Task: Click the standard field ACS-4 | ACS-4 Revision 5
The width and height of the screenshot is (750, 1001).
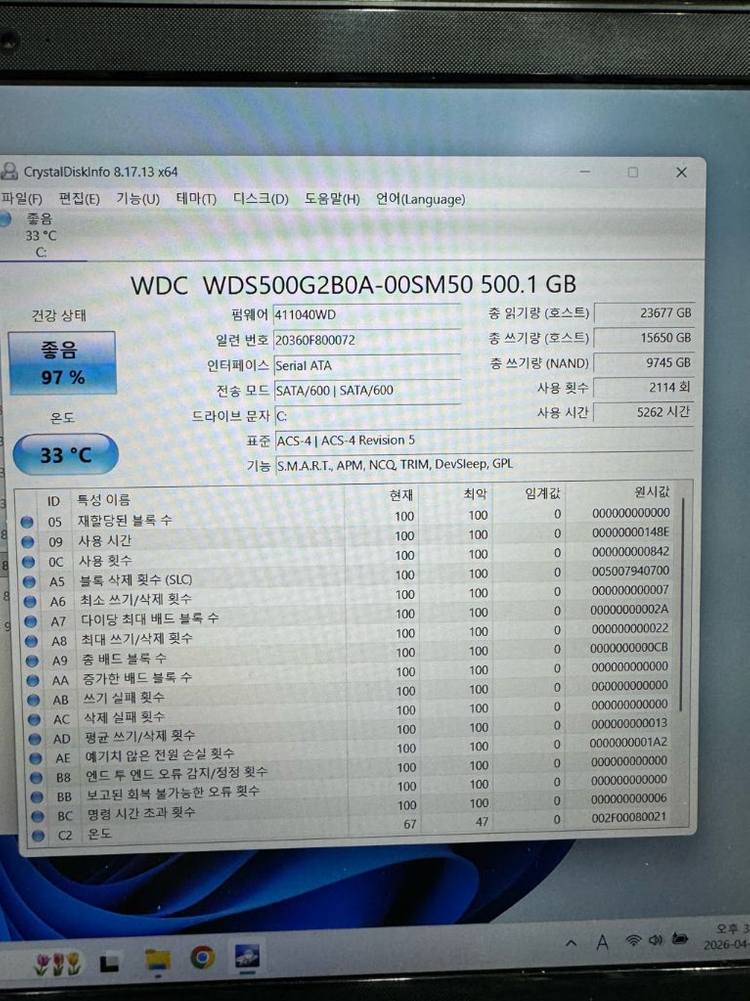Action: 484,440
